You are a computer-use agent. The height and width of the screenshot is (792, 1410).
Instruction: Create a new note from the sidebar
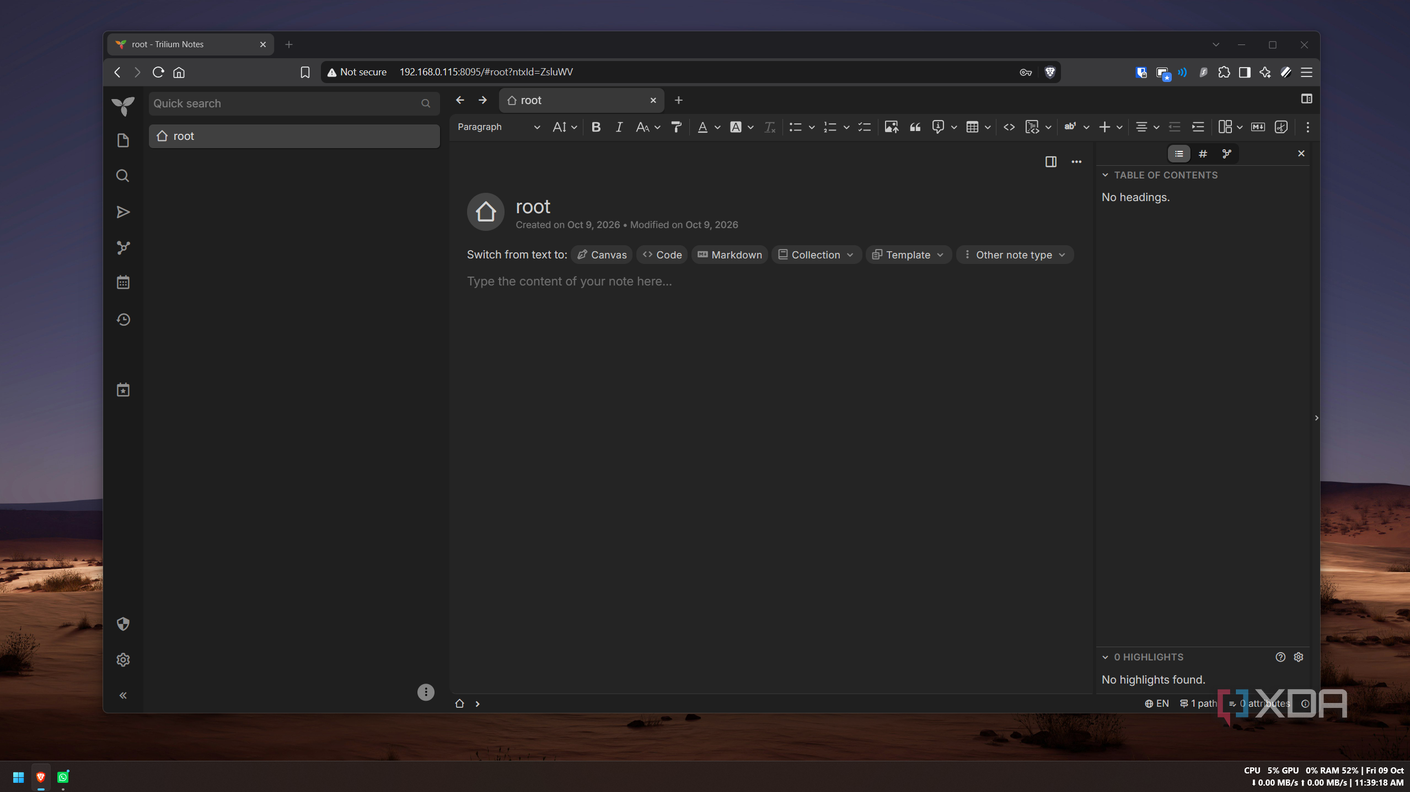[123, 141]
